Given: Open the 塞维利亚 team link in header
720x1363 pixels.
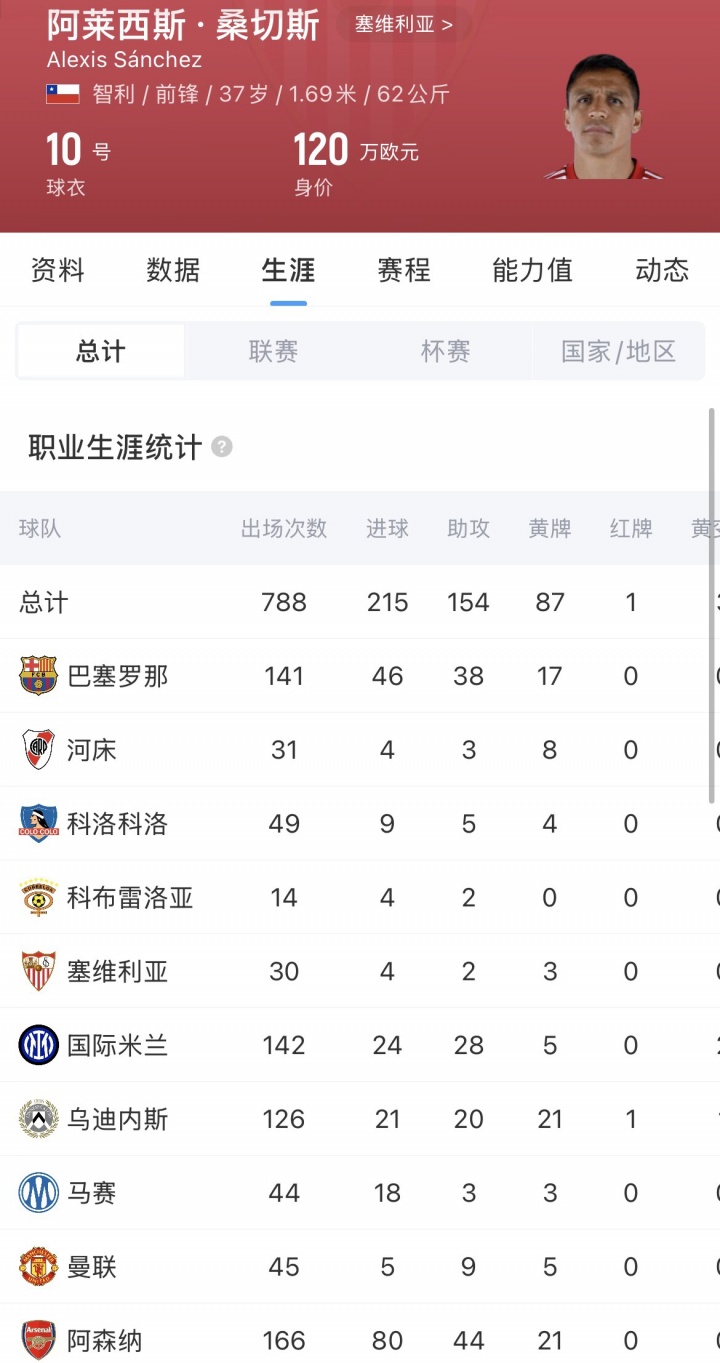Looking at the screenshot, I should click(403, 24).
